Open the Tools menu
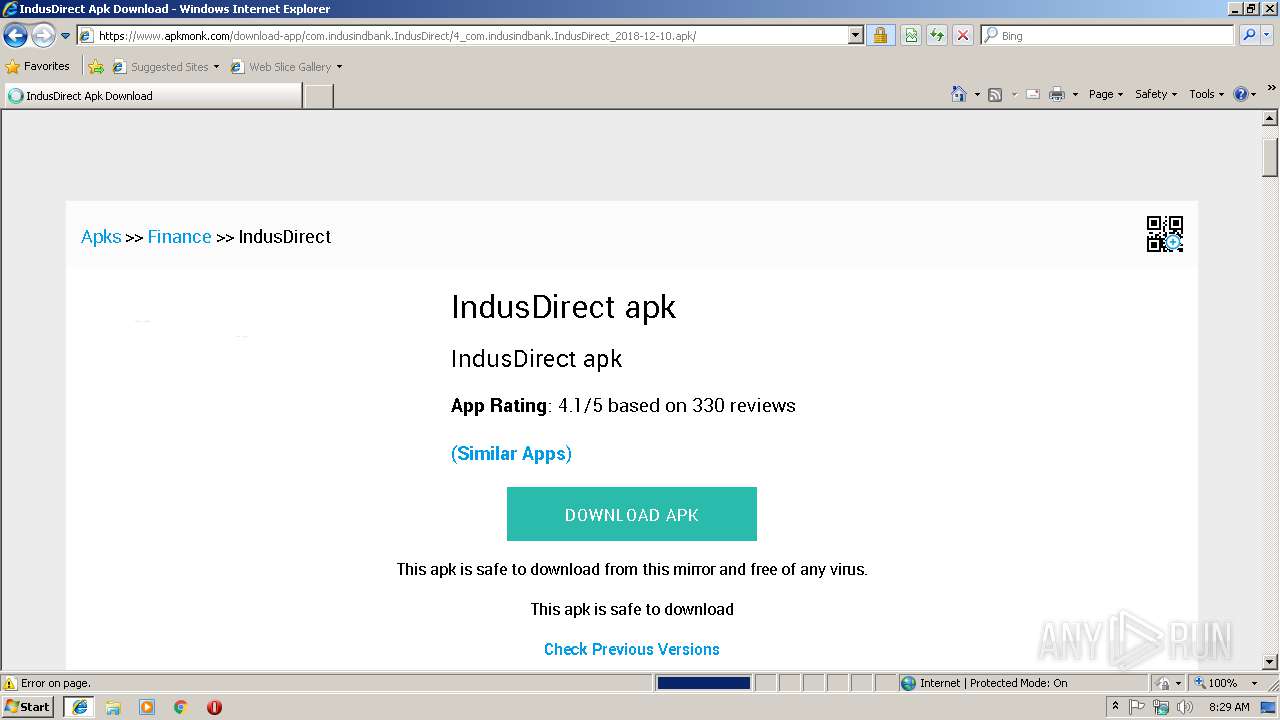Image resolution: width=1280 pixels, height=720 pixels. pos(1206,94)
